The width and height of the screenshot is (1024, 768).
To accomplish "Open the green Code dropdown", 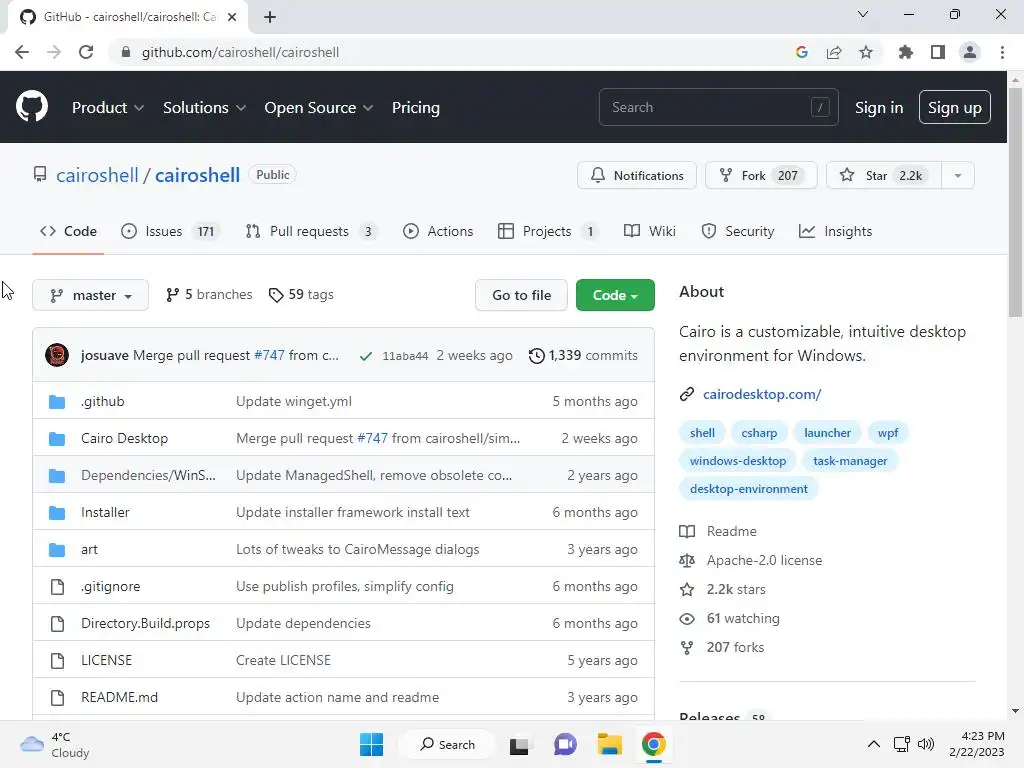I will (x=615, y=295).
